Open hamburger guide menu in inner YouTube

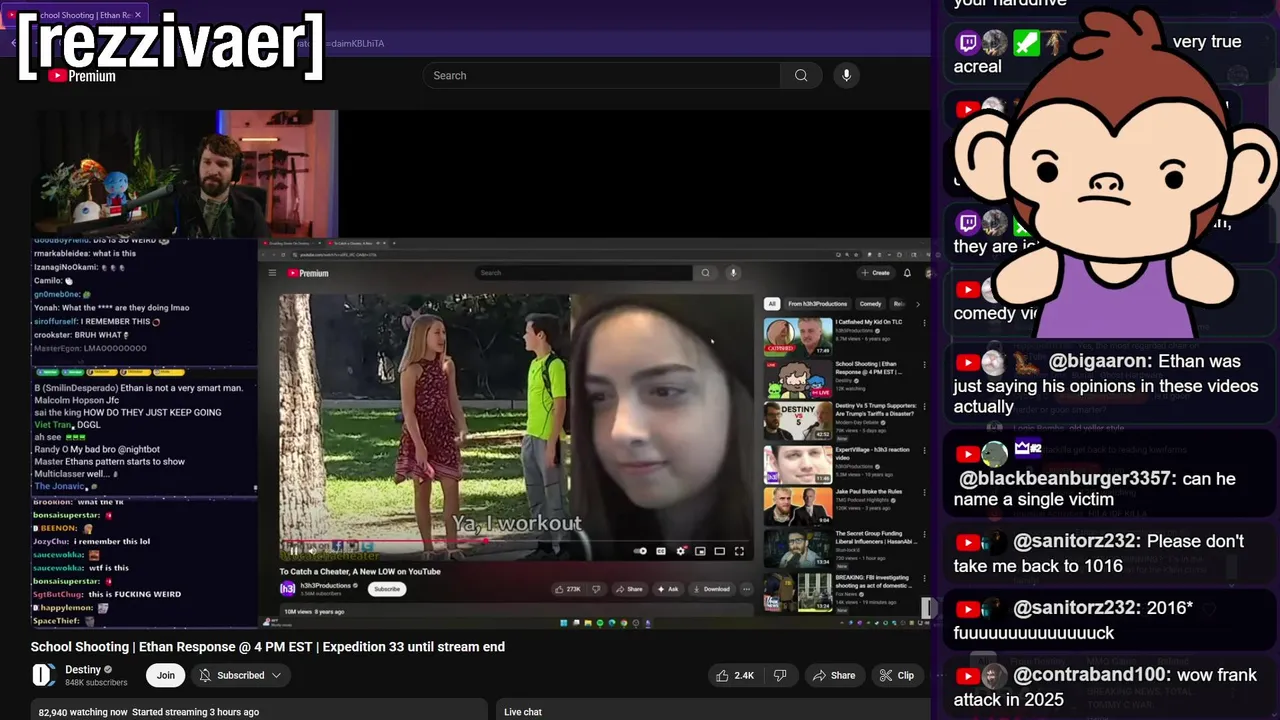(272, 273)
